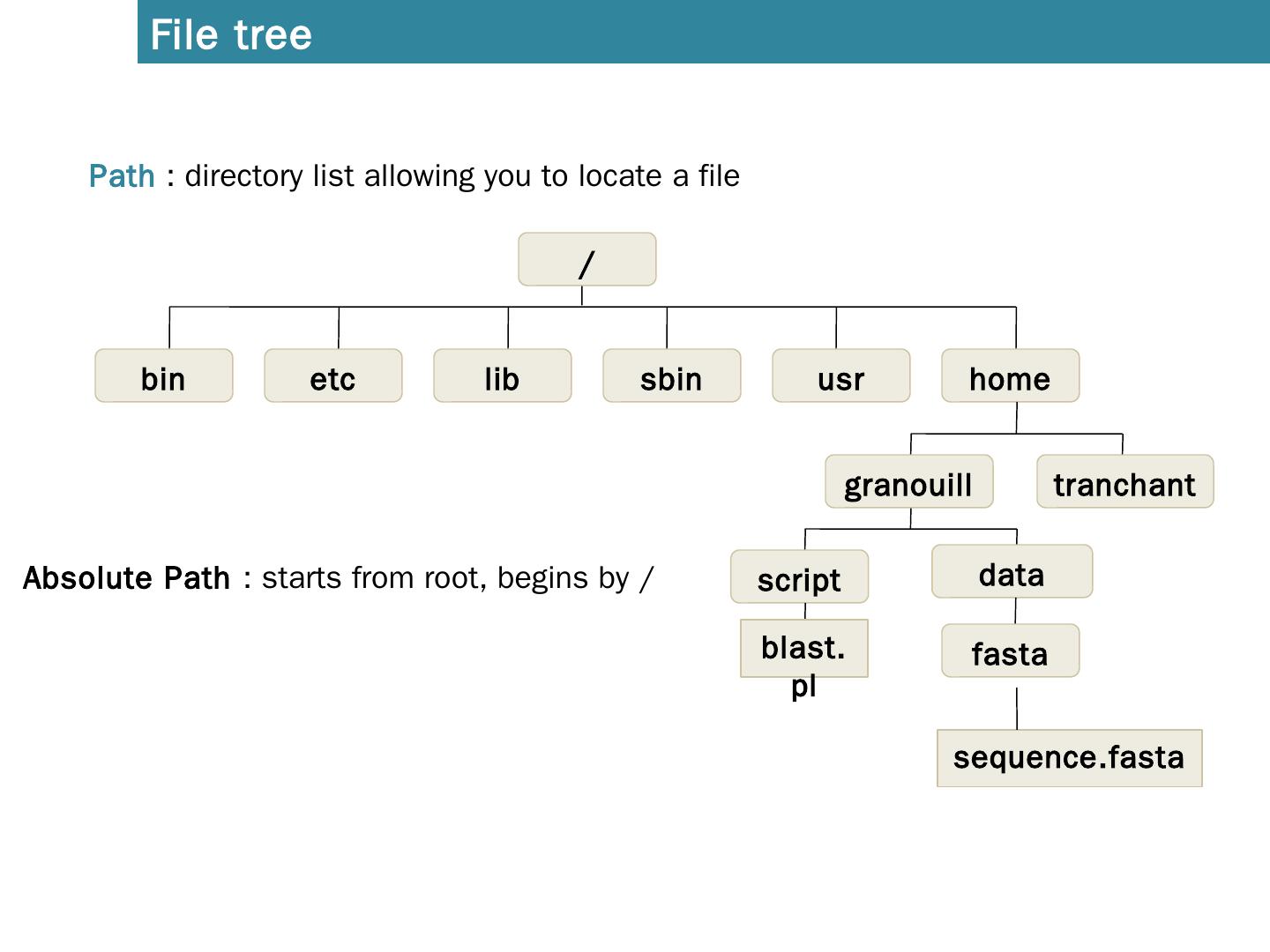Click the usr directory box

tap(841, 376)
